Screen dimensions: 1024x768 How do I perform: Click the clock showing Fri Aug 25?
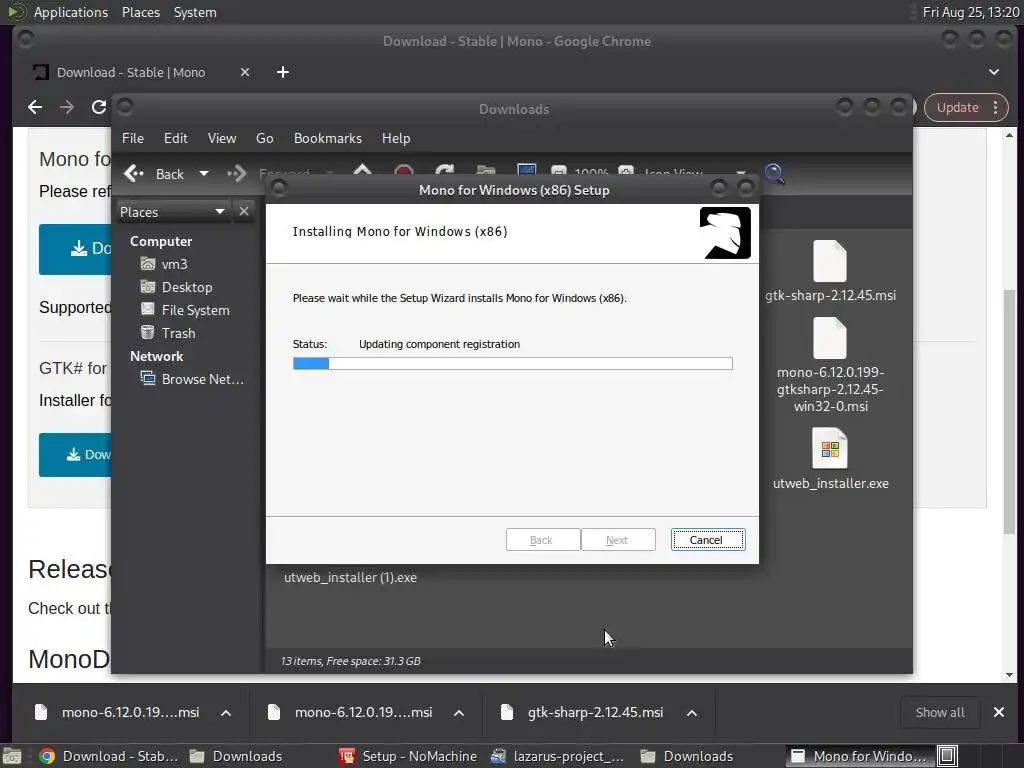point(970,12)
